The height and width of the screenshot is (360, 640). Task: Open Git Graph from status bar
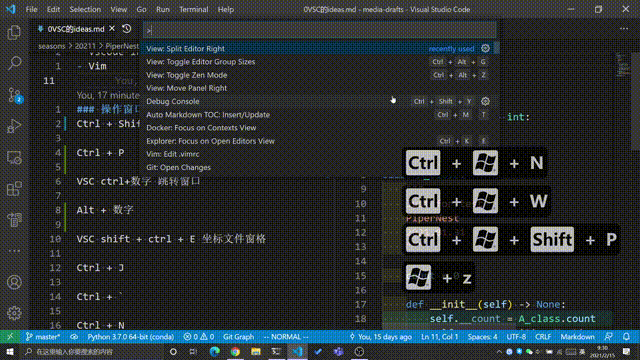[238, 337]
